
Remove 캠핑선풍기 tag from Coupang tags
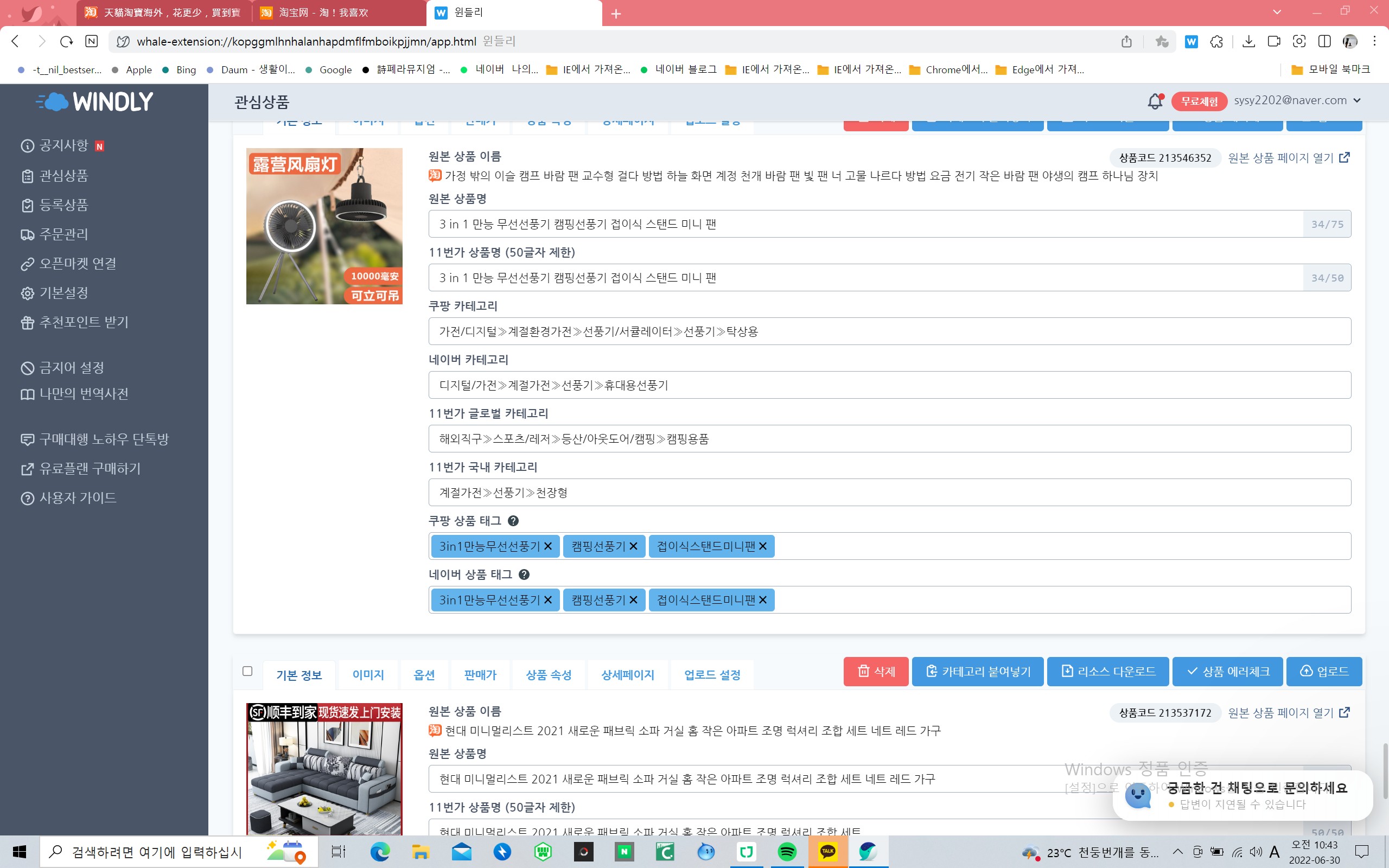(x=633, y=546)
